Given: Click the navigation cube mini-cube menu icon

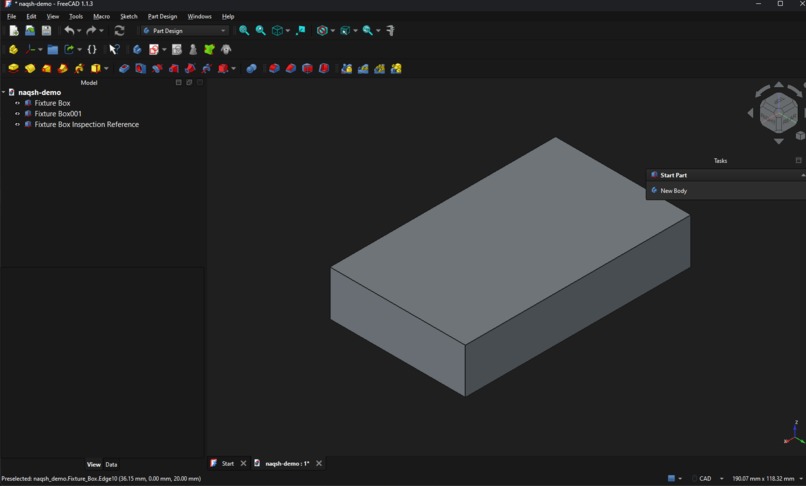Looking at the screenshot, I should point(800,136).
